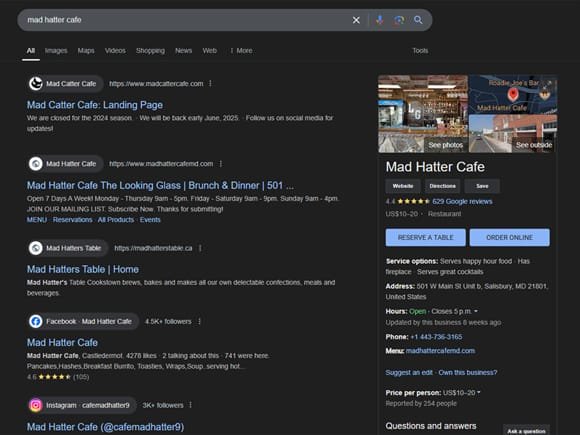Click the Instagram logo icon

pyautogui.click(x=36, y=405)
